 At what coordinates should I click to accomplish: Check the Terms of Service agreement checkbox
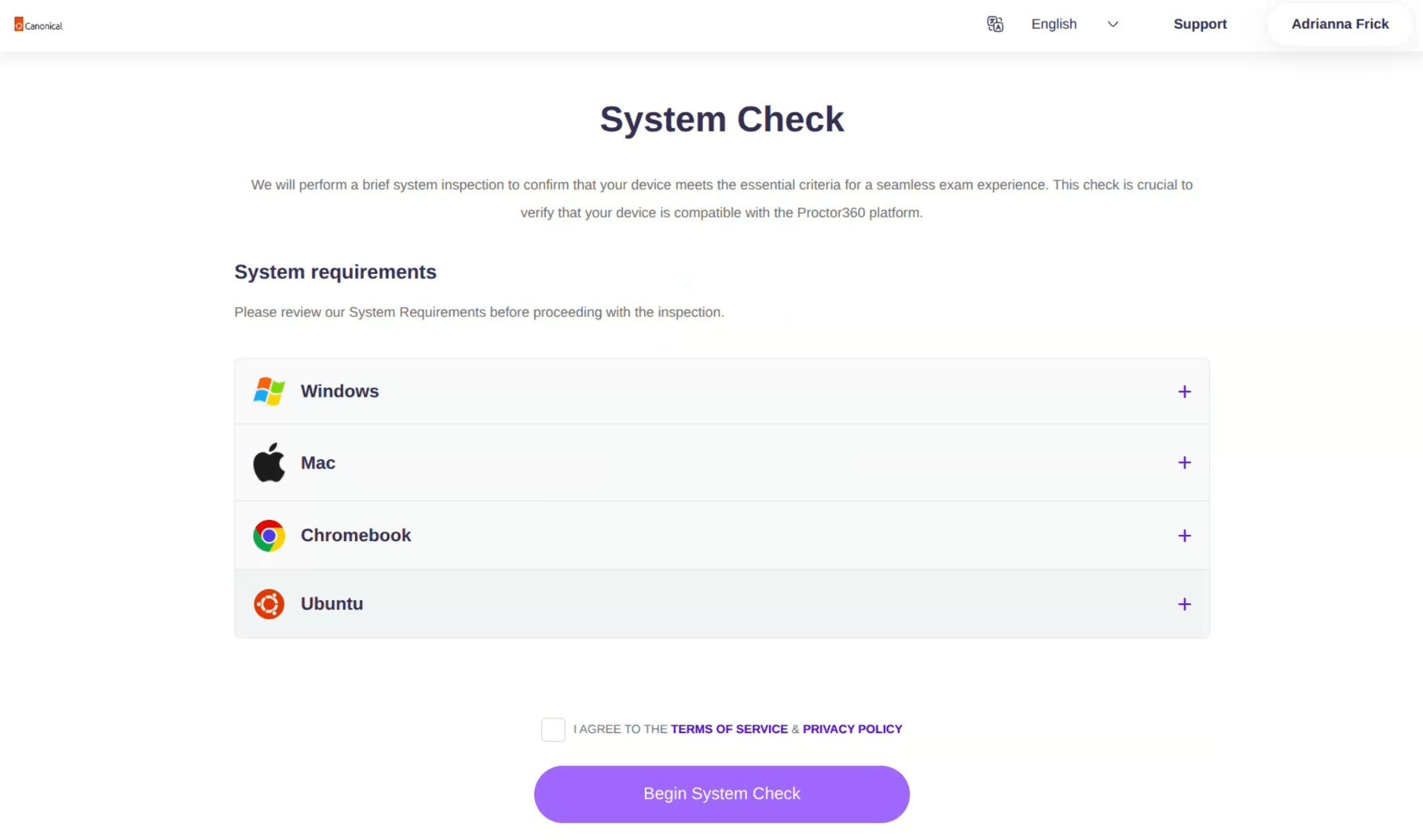tap(553, 729)
